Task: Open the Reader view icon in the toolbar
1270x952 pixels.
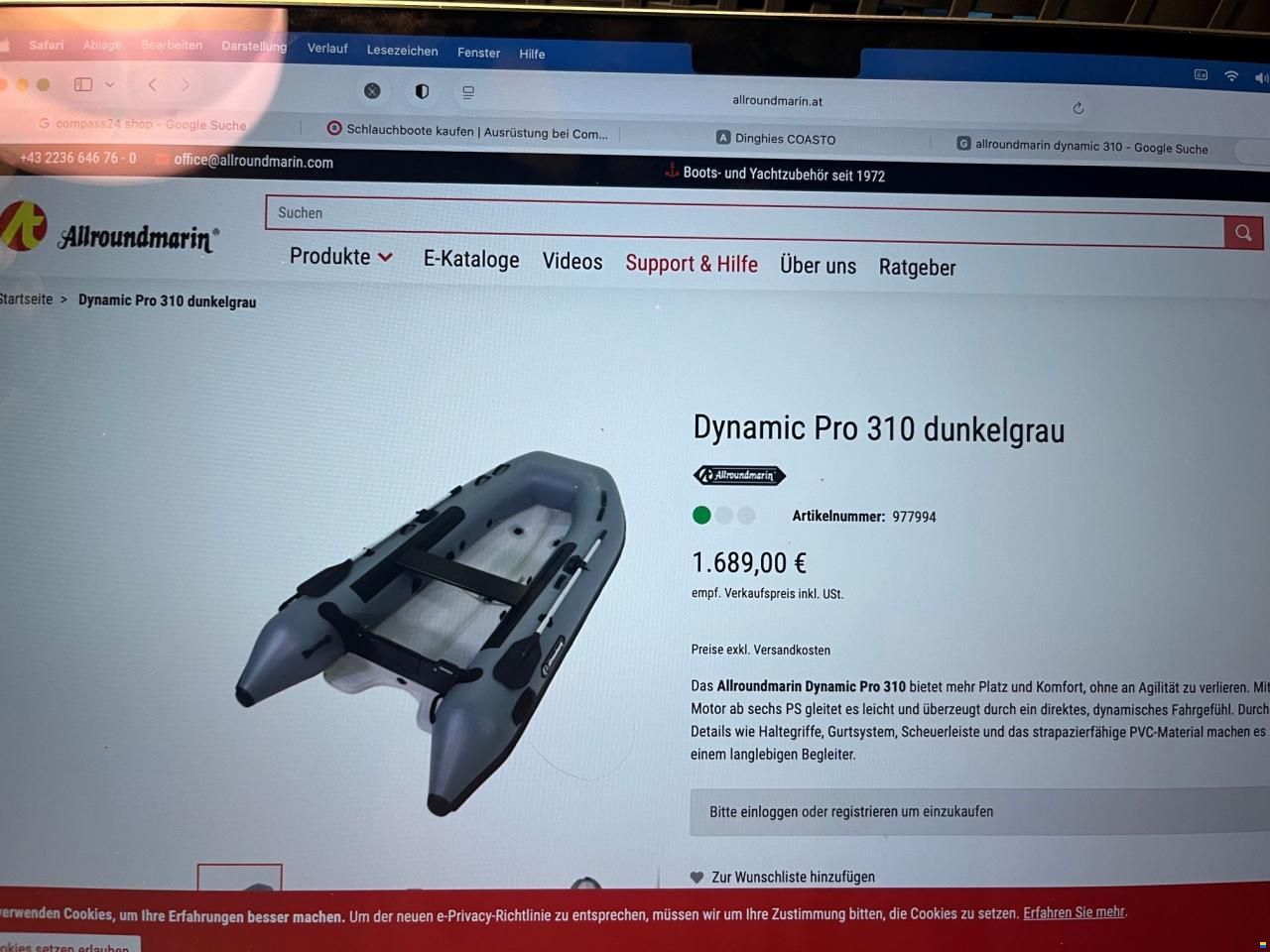Action: click(x=468, y=92)
